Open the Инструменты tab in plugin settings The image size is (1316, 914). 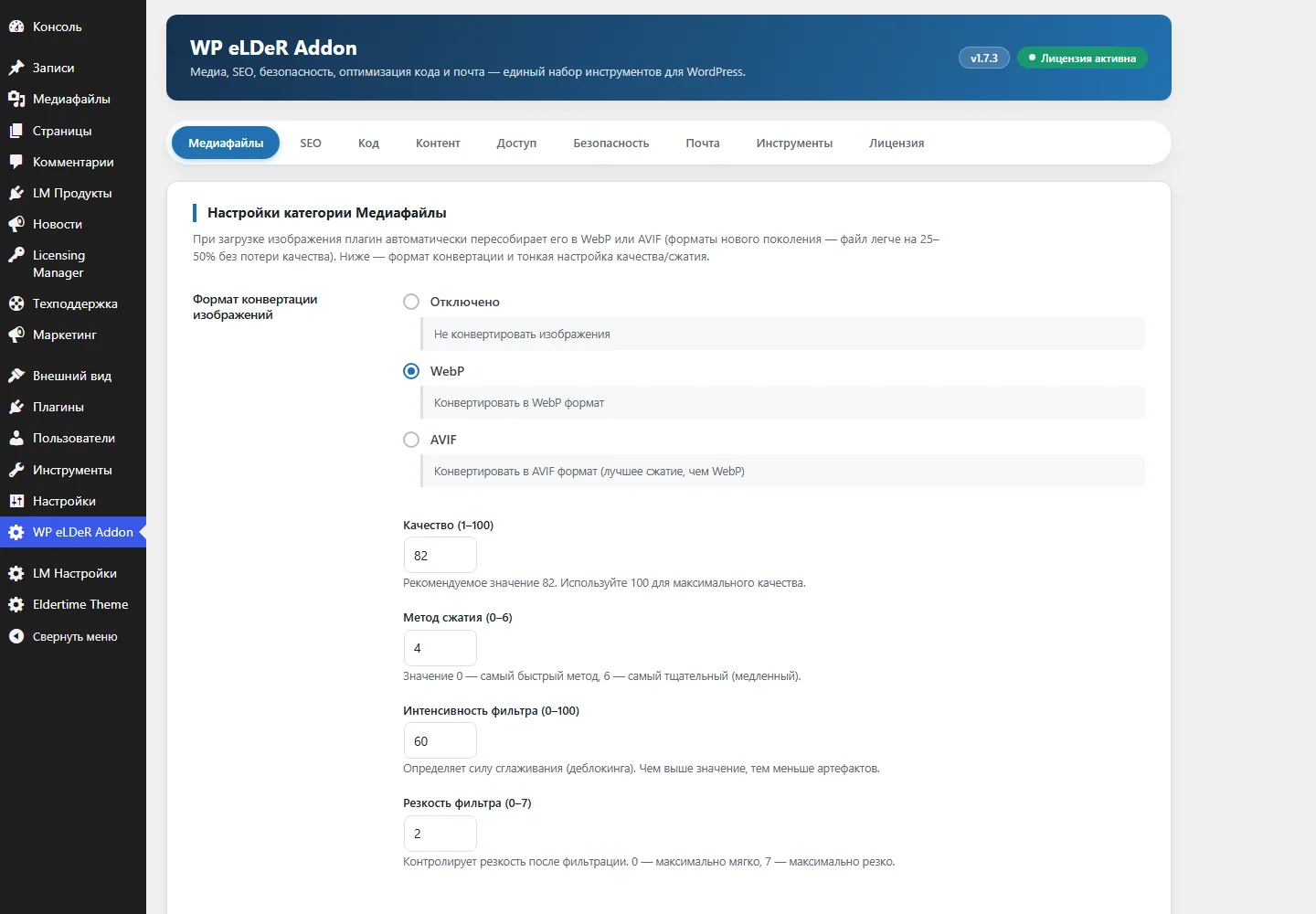(794, 143)
